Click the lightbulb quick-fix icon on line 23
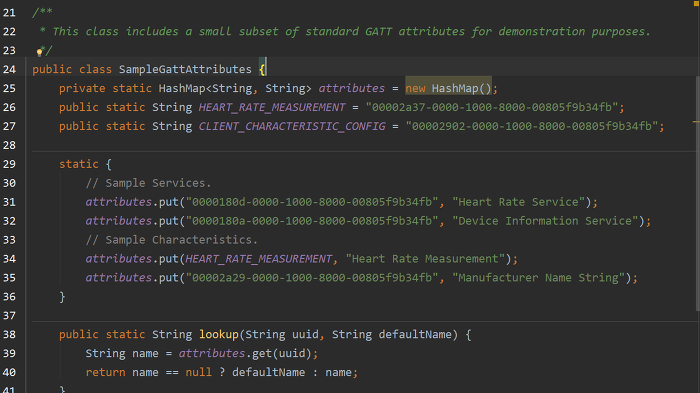The height and width of the screenshot is (393, 700). [39, 53]
